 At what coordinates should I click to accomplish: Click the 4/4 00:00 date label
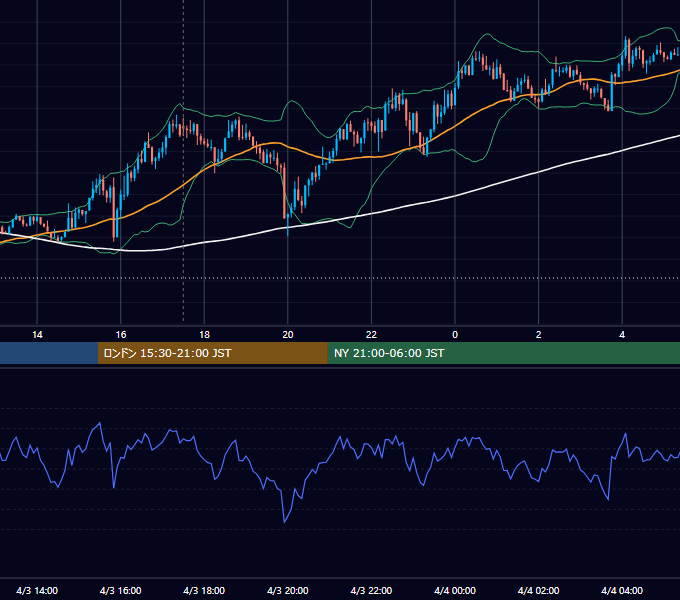455,590
